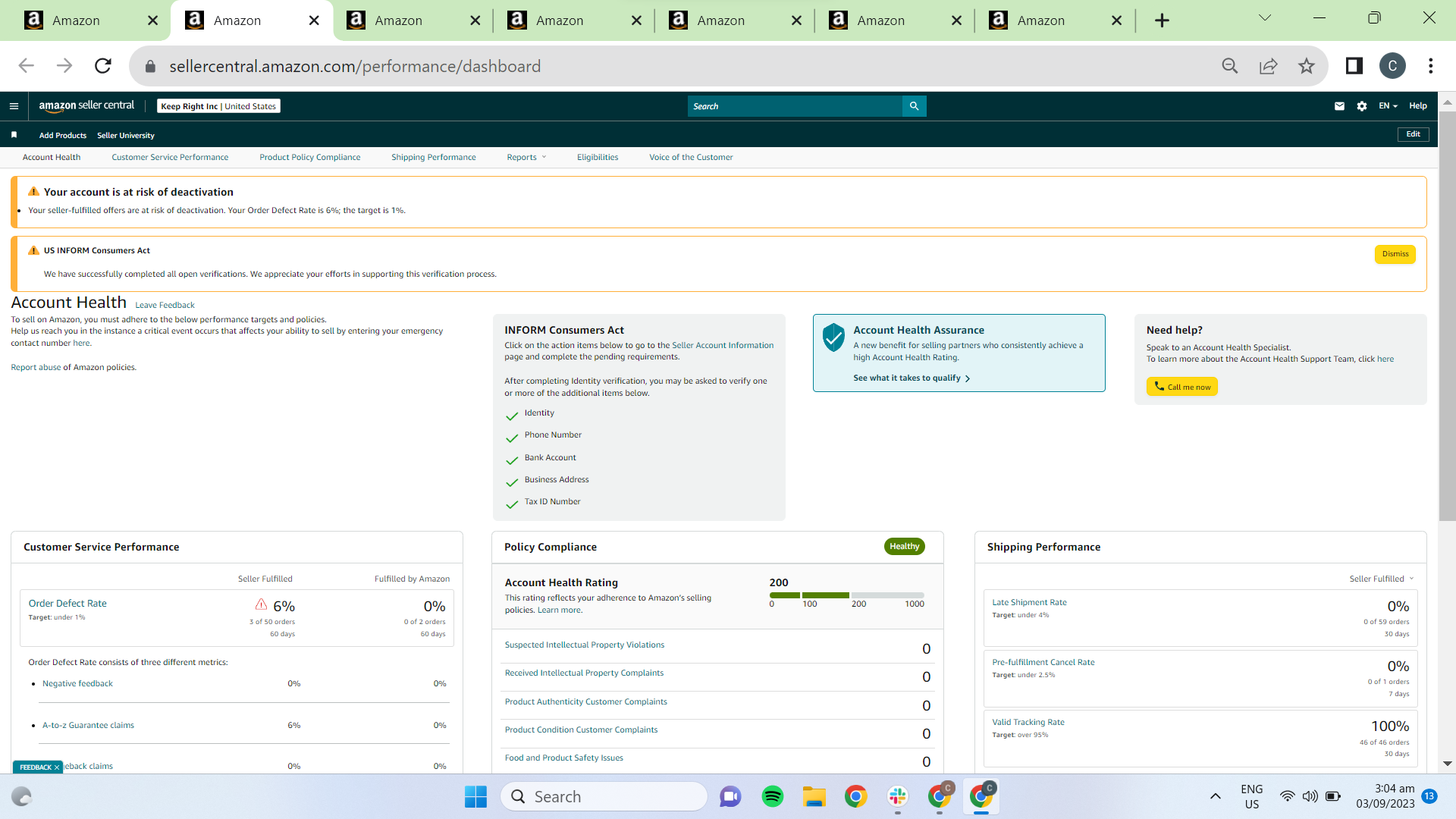The image size is (1456, 819).
Task: Click the Leave Feedback link
Action: tap(165, 306)
